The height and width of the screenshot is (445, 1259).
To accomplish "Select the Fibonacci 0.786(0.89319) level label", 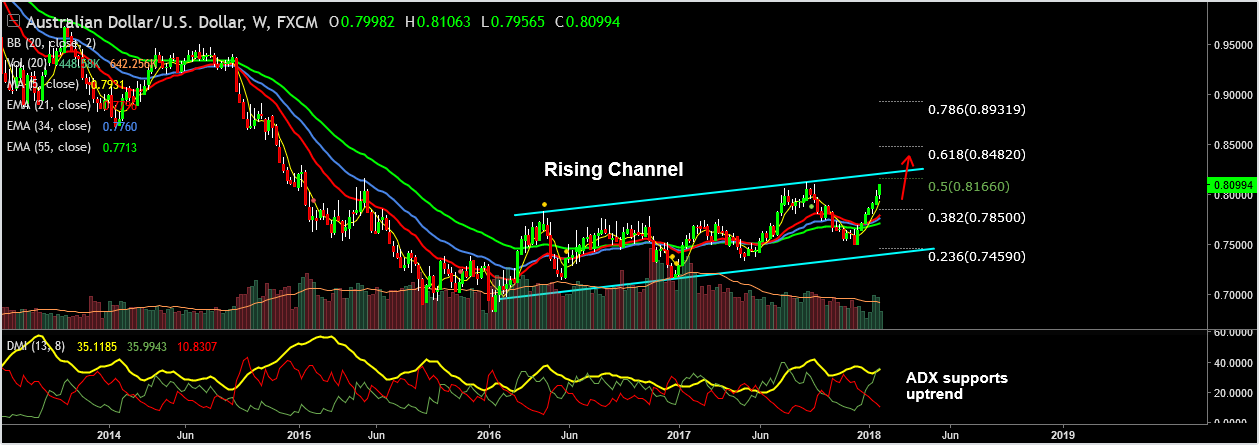I will click(977, 109).
